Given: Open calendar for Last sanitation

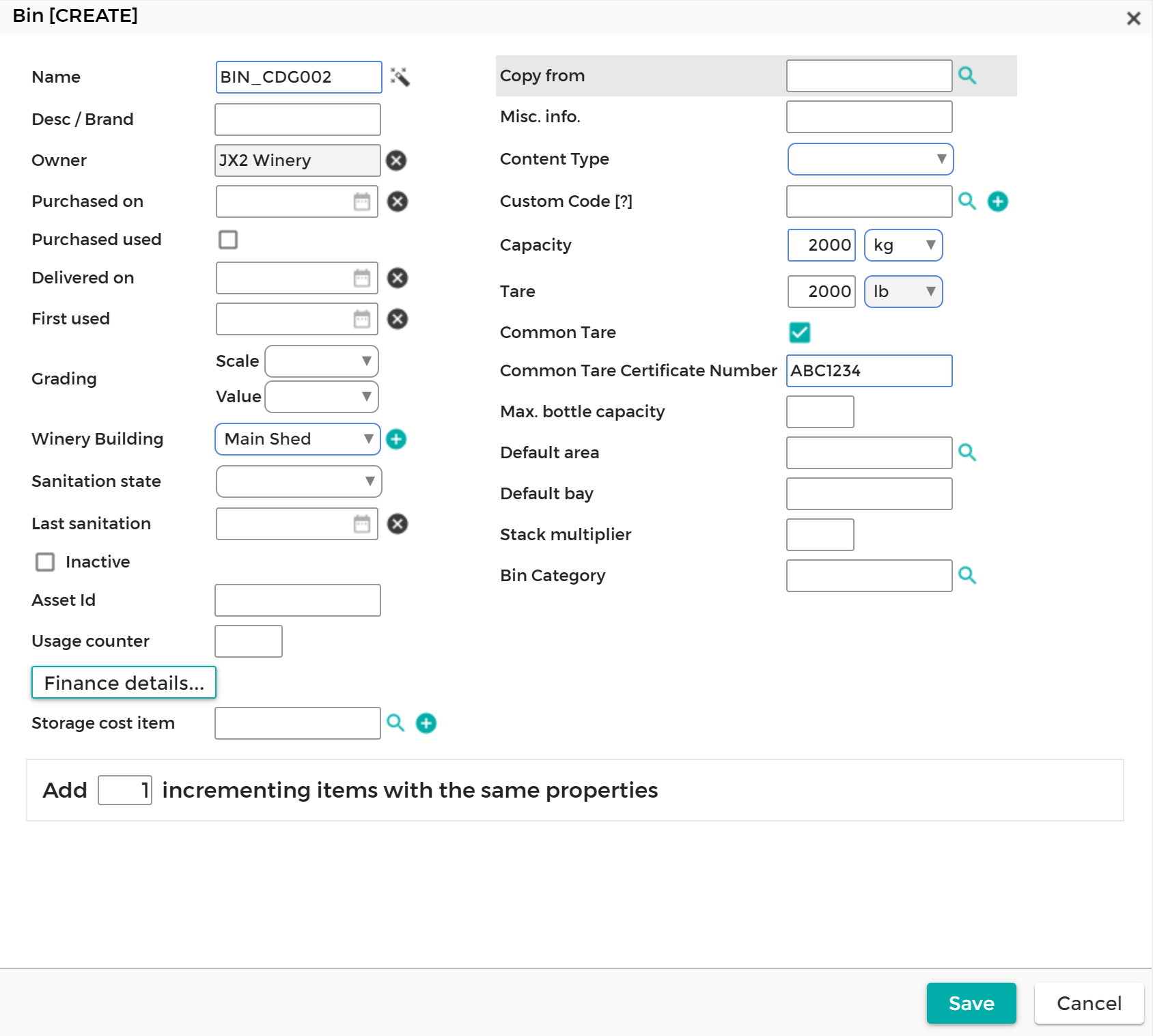Looking at the screenshot, I should click(362, 524).
